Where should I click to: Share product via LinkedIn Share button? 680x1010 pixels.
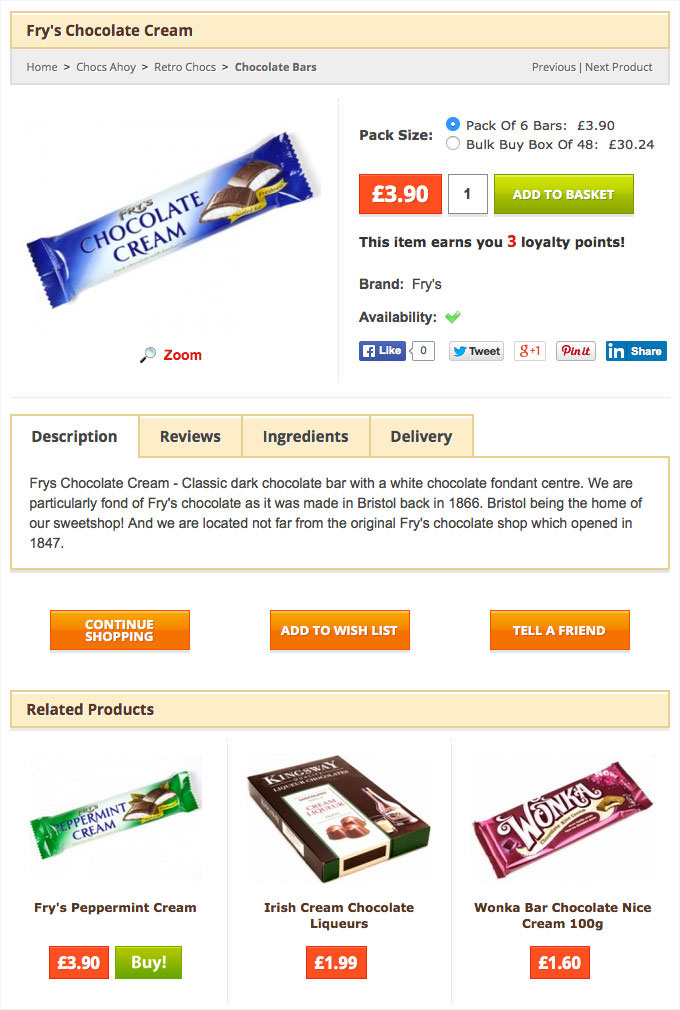point(636,351)
